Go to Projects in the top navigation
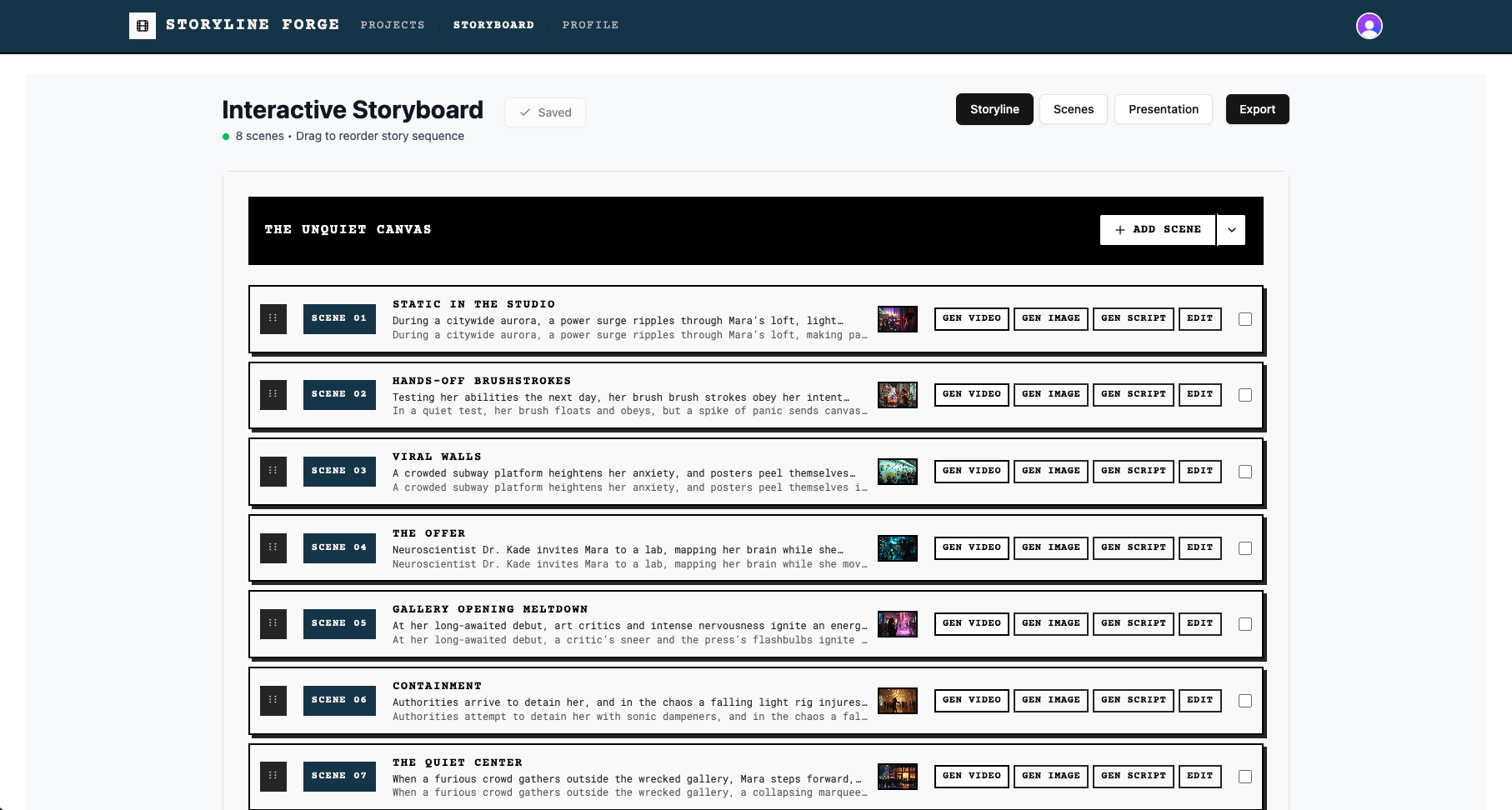This screenshot has height=810, width=1512. (393, 25)
